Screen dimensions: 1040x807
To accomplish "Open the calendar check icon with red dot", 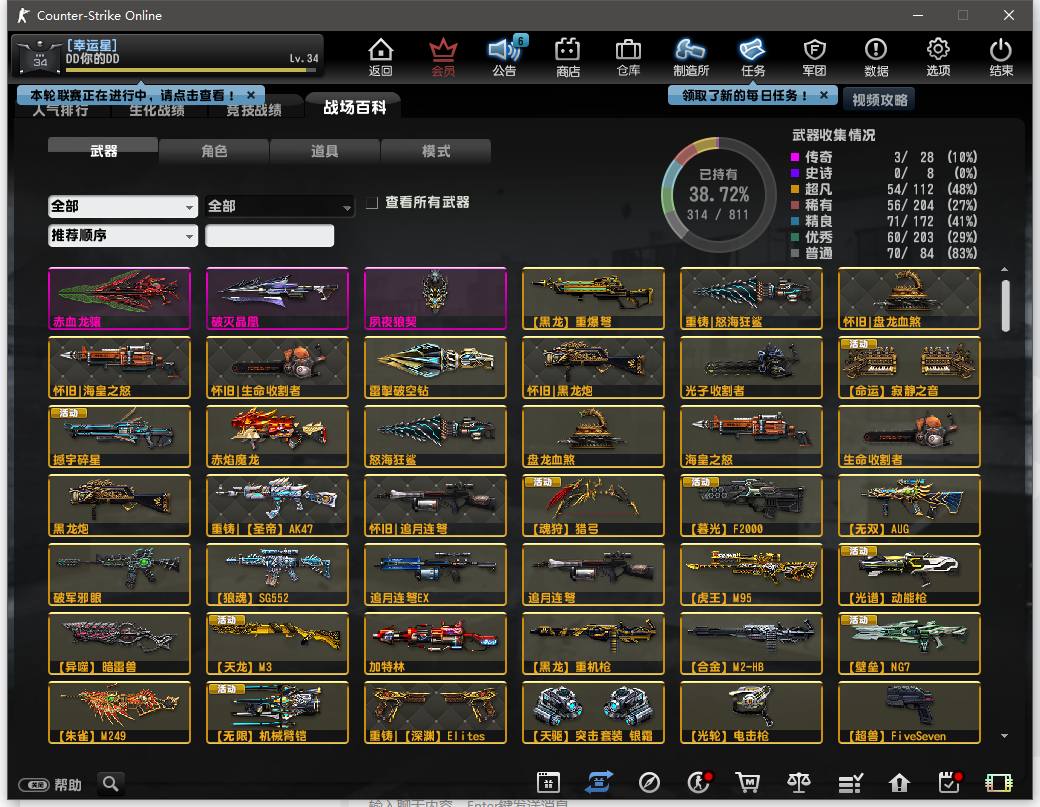I will pos(950,783).
